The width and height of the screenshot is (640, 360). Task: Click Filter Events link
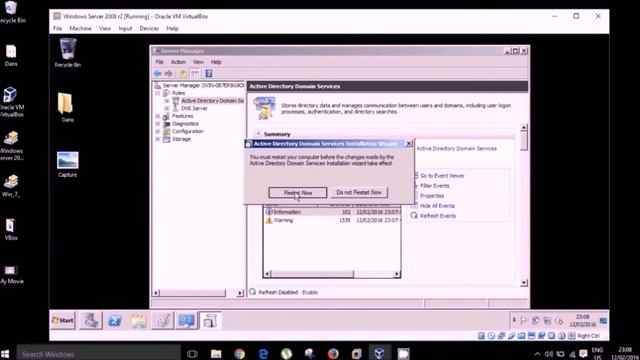pos(435,186)
